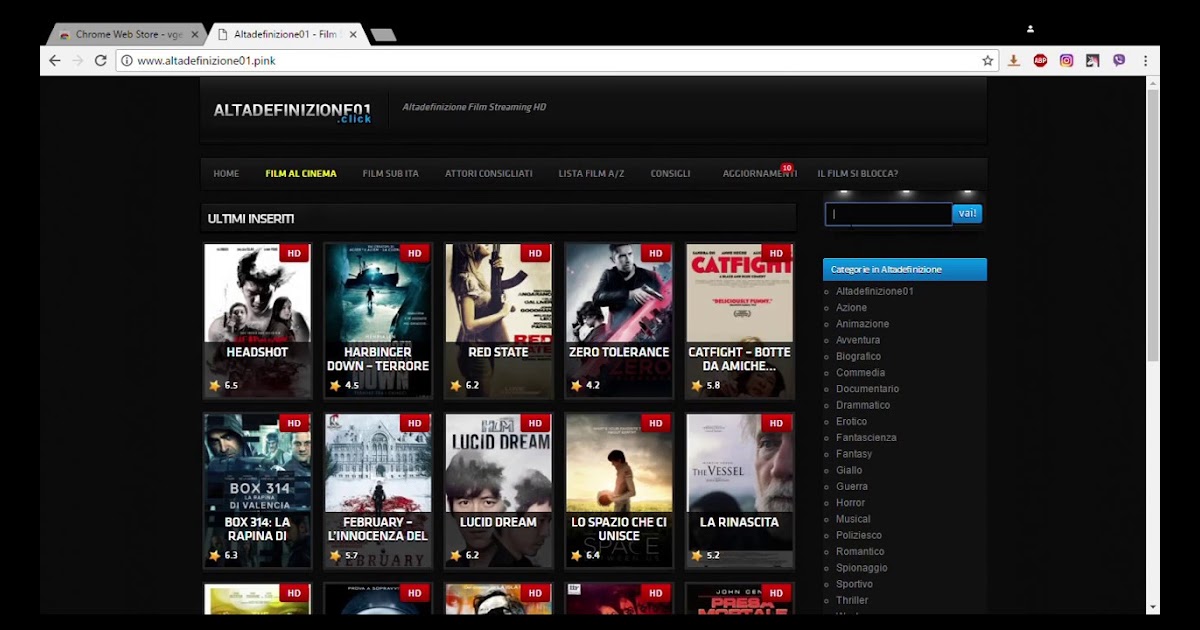Open the Sportivo category
1200x630 pixels.
(x=854, y=584)
